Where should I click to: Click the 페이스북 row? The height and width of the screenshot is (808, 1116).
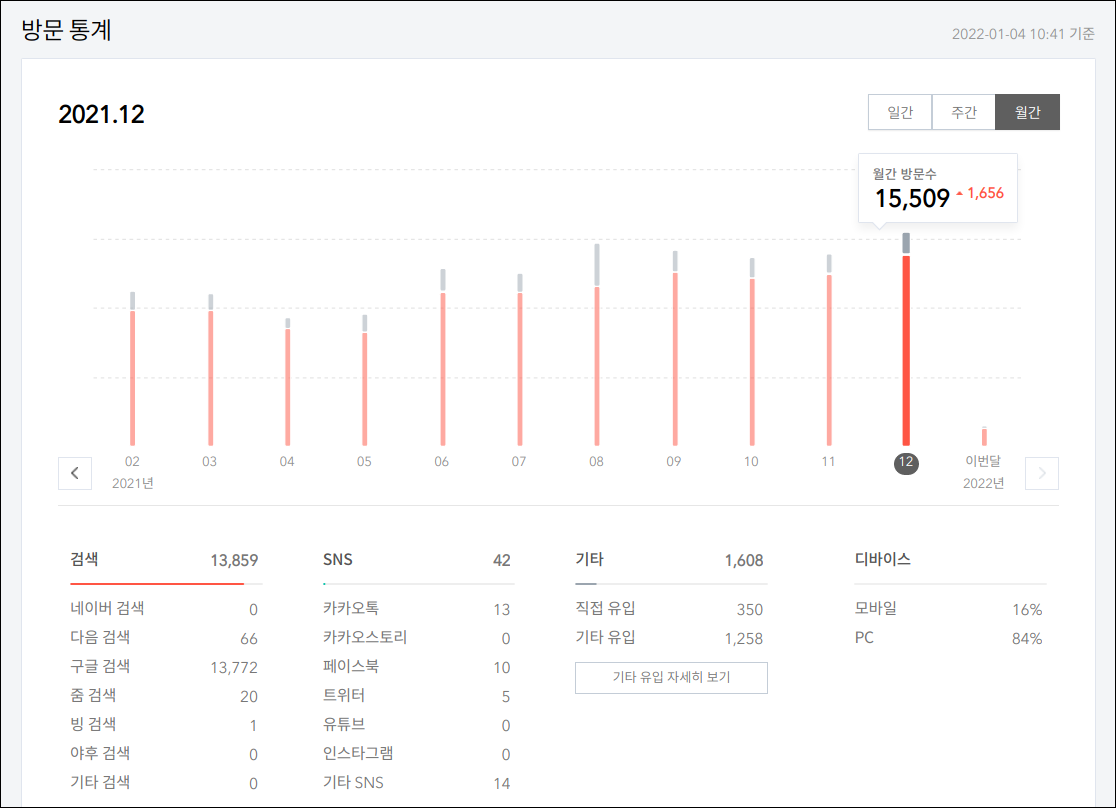(x=417, y=667)
